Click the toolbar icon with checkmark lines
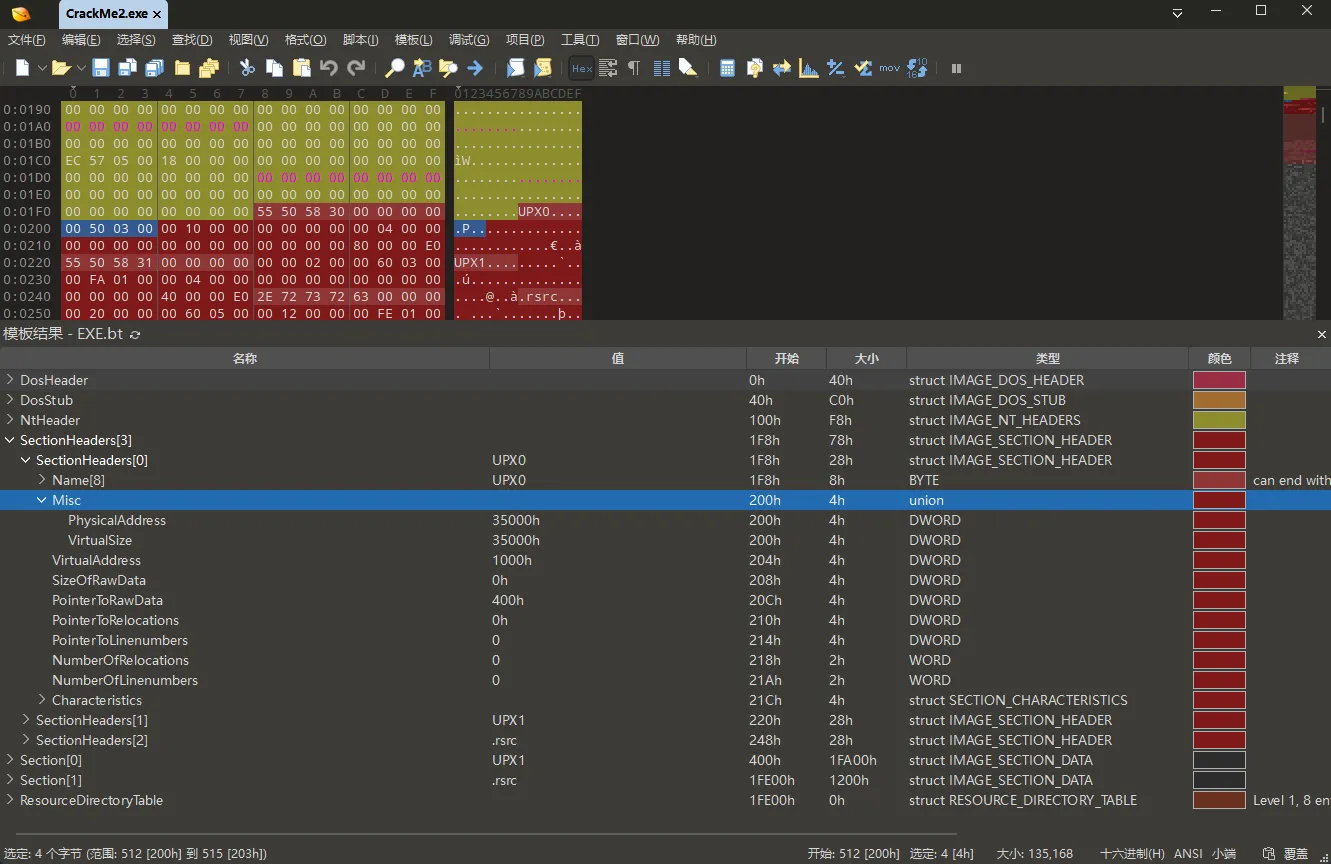Image resolution: width=1331 pixels, height=864 pixels. tap(863, 68)
